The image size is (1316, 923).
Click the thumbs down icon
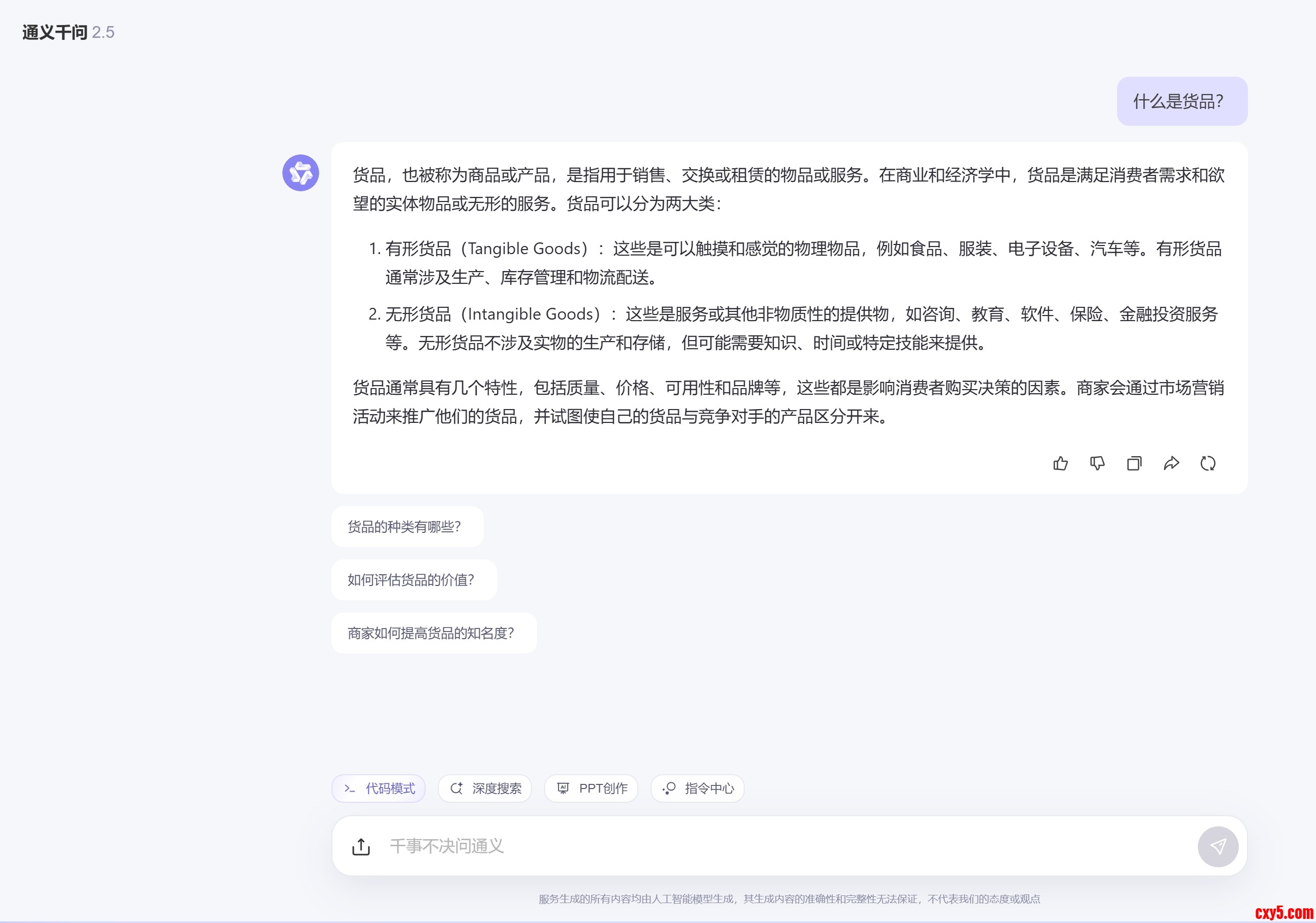pyautogui.click(x=1097, y=463)
